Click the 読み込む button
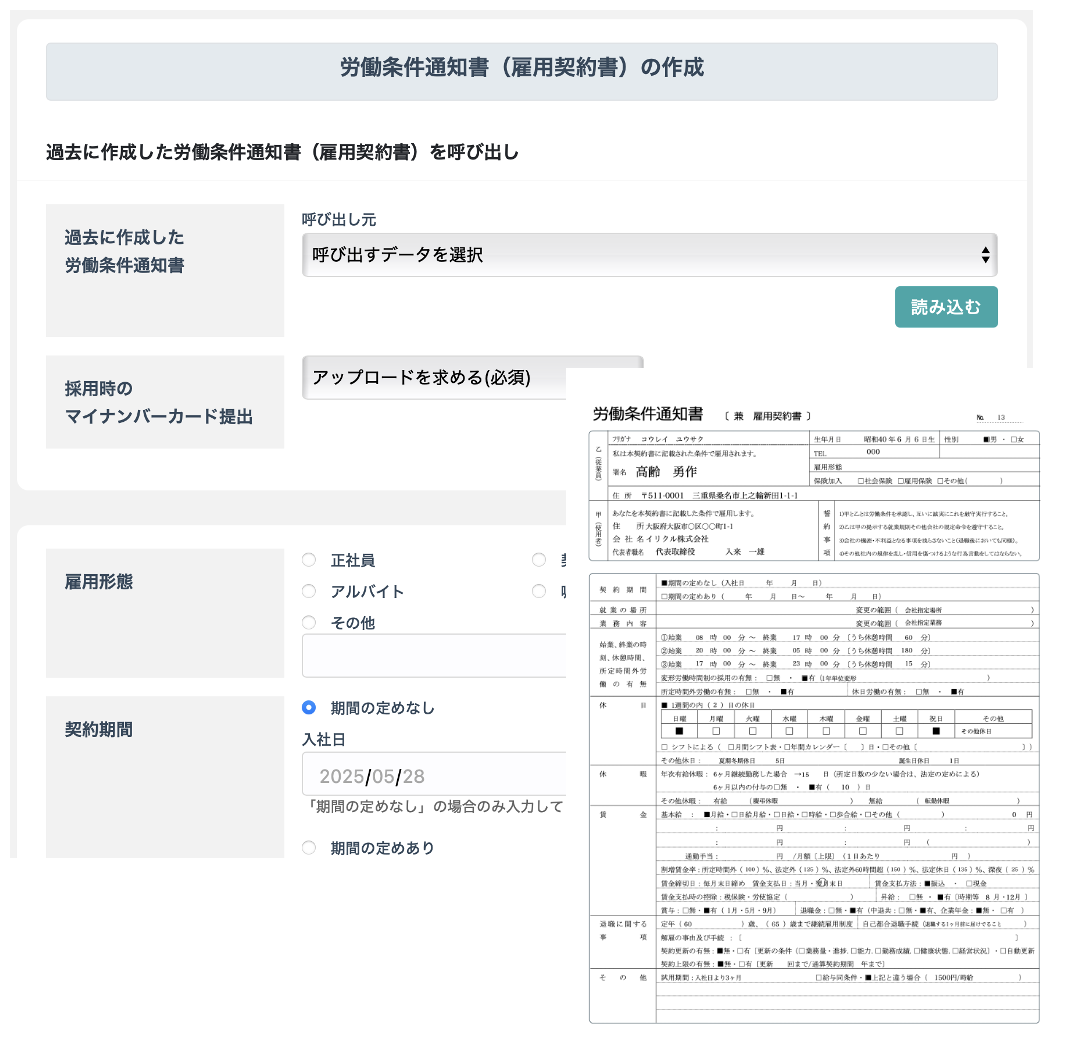 [x=946, y=307]
